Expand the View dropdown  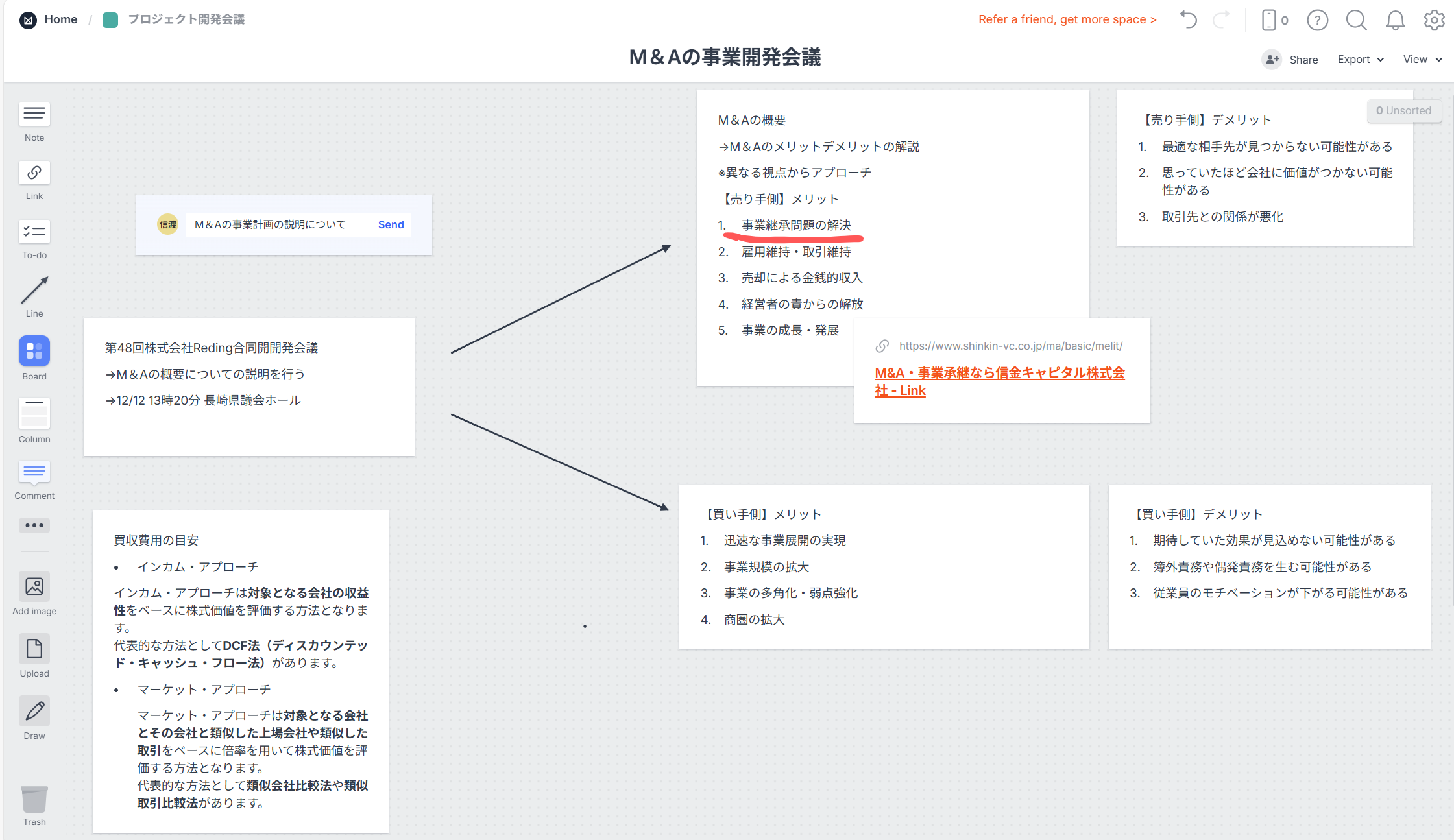(x=1422, y=59)
